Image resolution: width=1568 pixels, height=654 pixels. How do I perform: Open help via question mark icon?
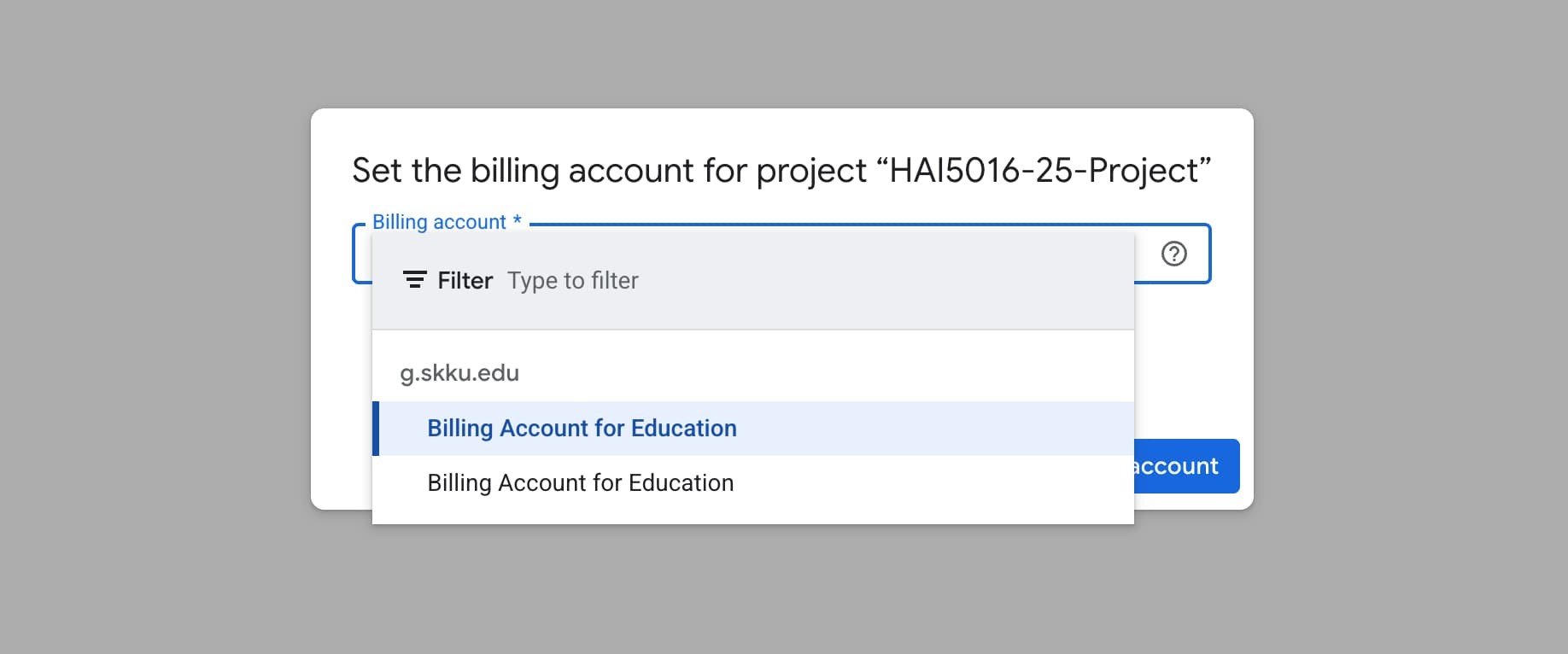tap(1174, 254)
